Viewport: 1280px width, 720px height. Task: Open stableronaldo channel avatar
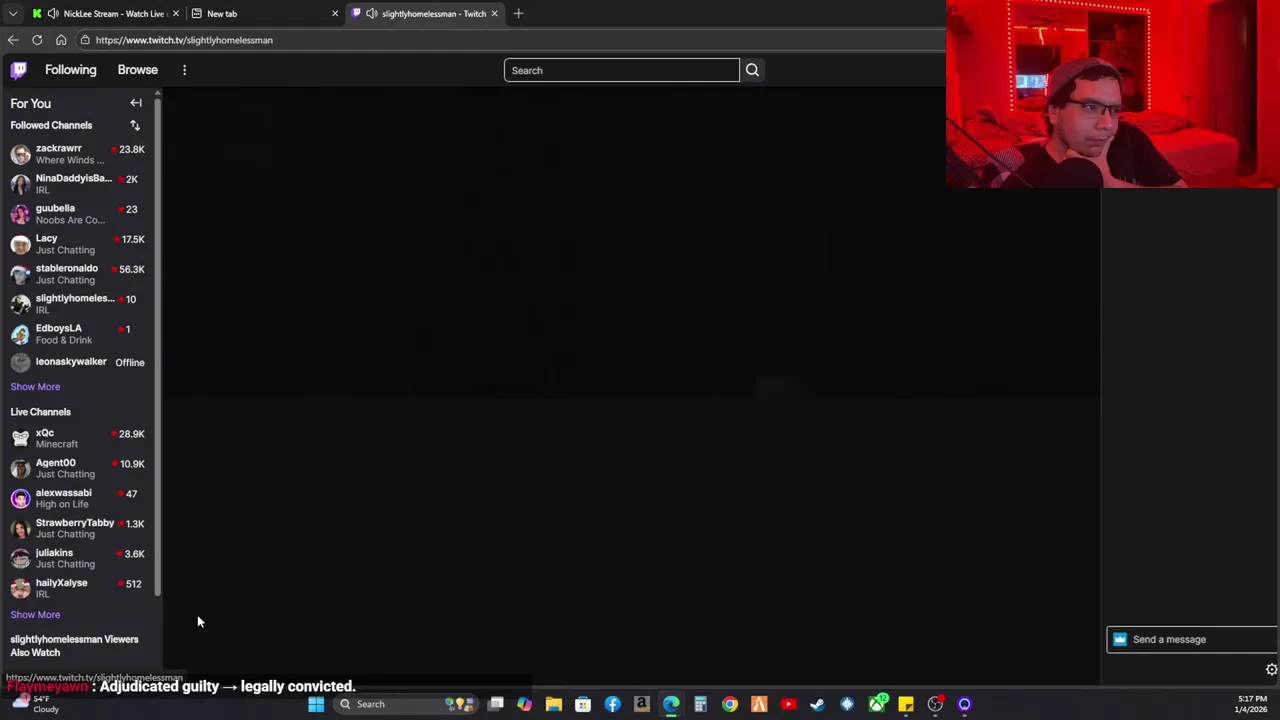tap(20, 274)
